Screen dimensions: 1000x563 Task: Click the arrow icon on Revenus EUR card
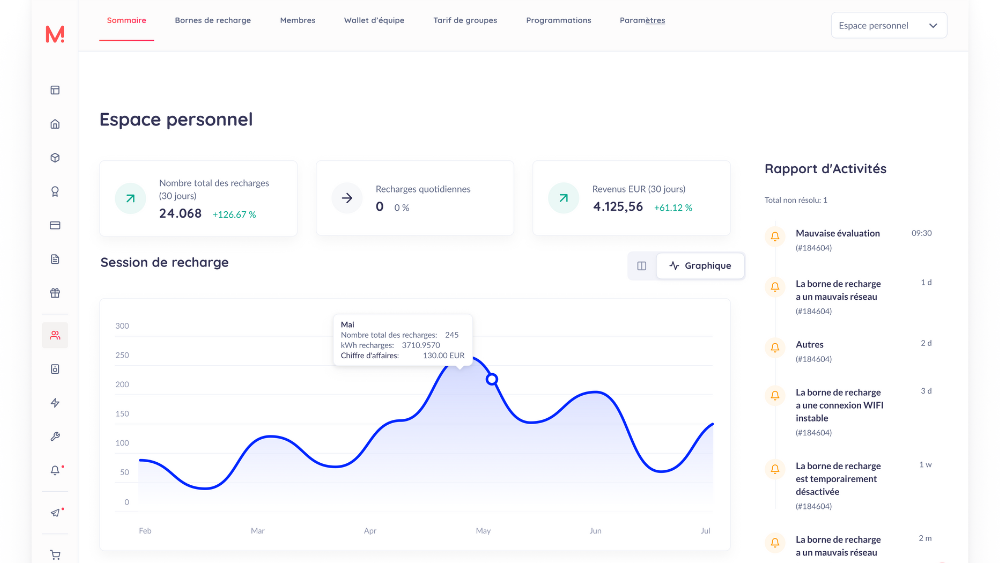563,198
